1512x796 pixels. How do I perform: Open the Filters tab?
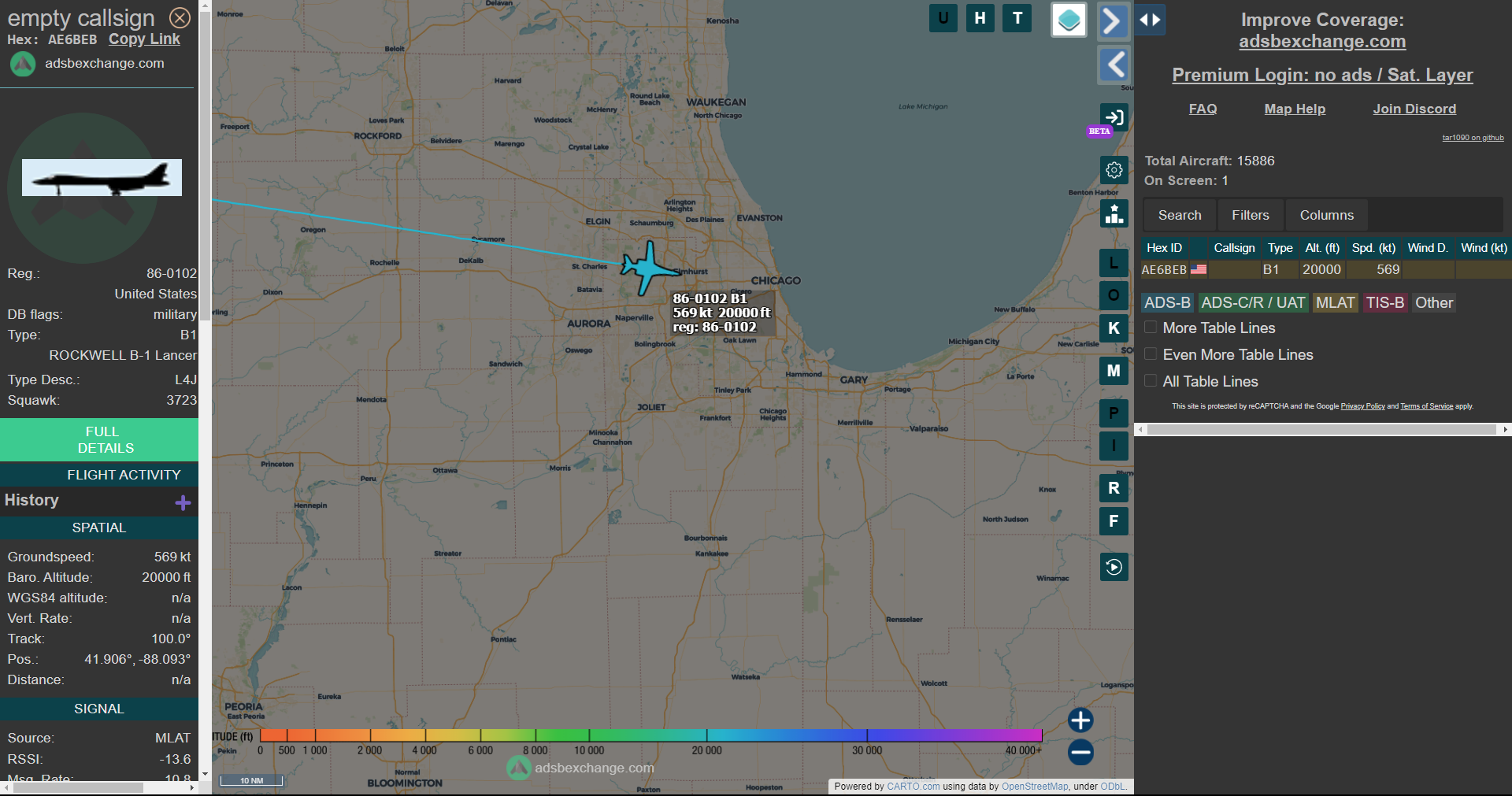click(x=1251, y=215)
